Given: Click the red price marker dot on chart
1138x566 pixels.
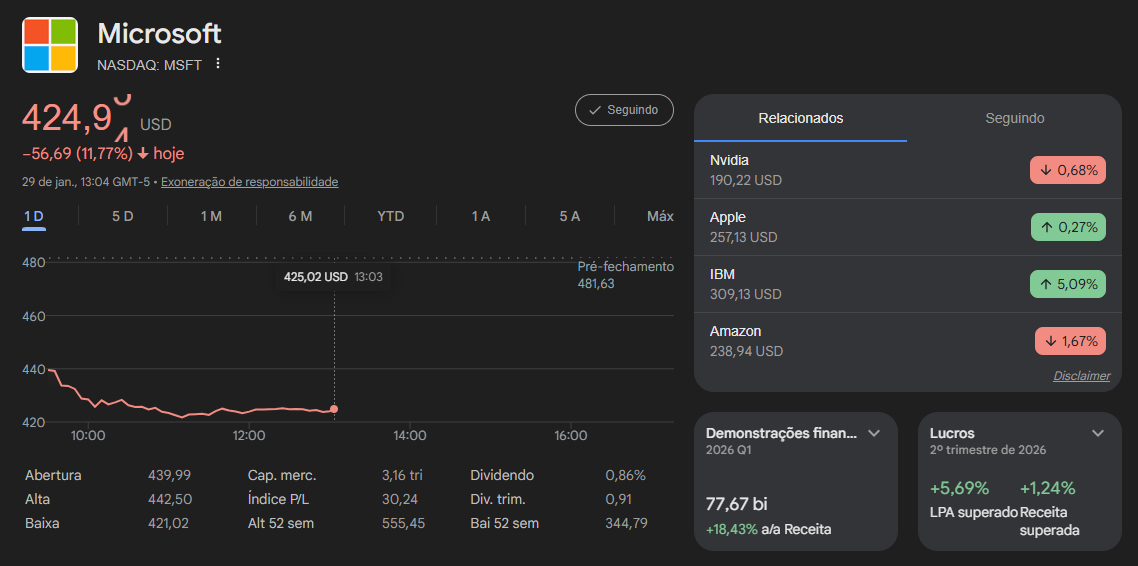Looking at the screenshot, I should click(x=334, y=409).
